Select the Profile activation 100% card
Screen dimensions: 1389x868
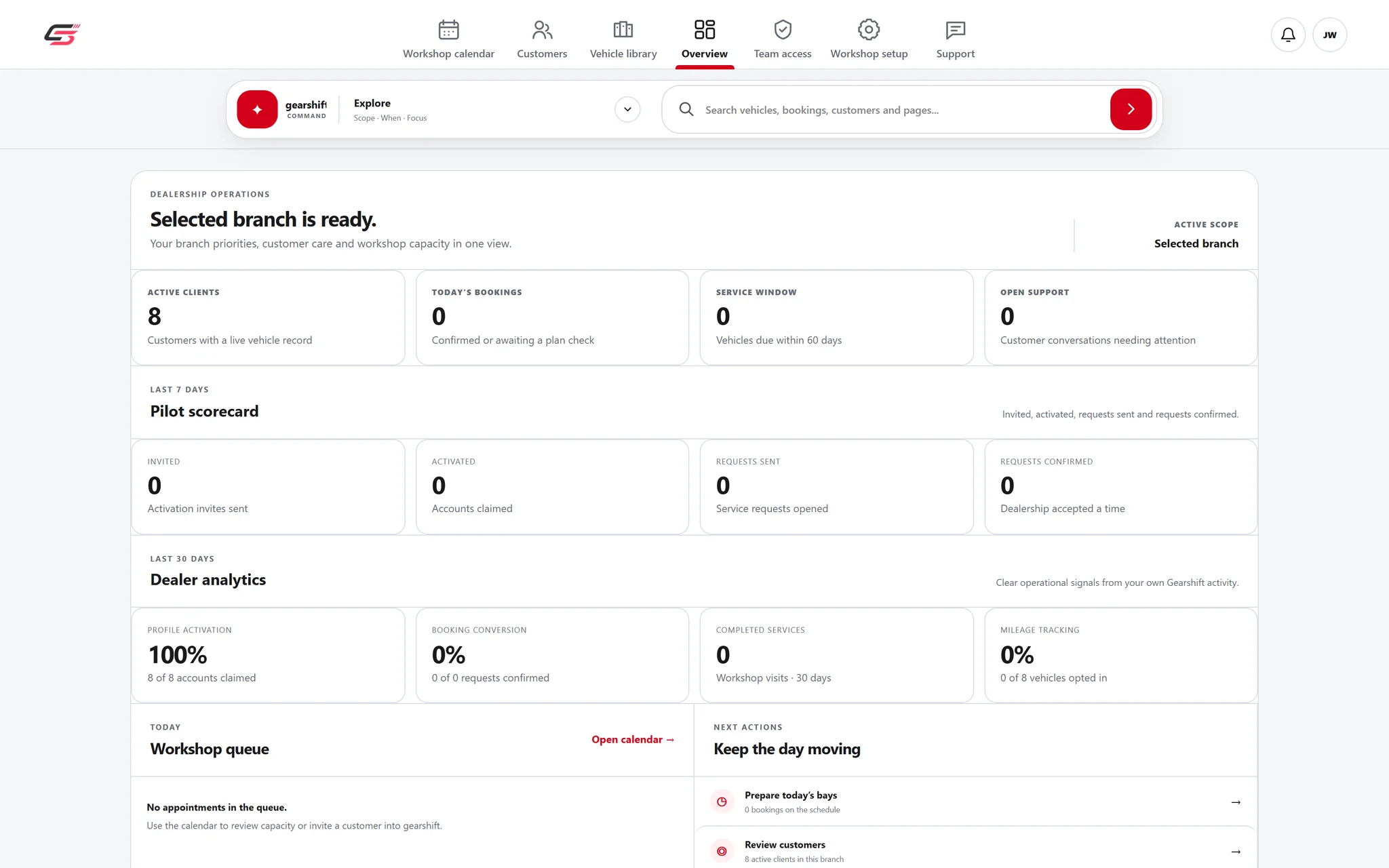tap(268, 655)
